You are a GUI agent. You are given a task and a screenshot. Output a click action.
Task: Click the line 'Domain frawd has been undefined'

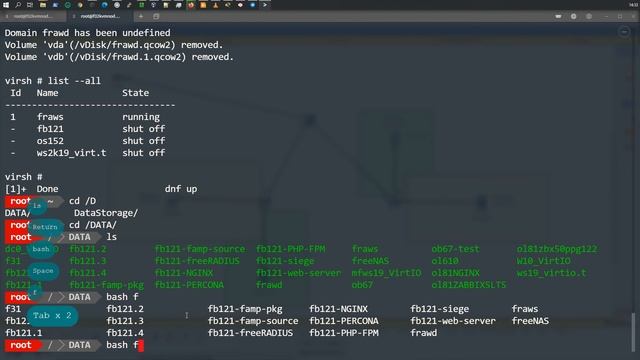[87, 33]
